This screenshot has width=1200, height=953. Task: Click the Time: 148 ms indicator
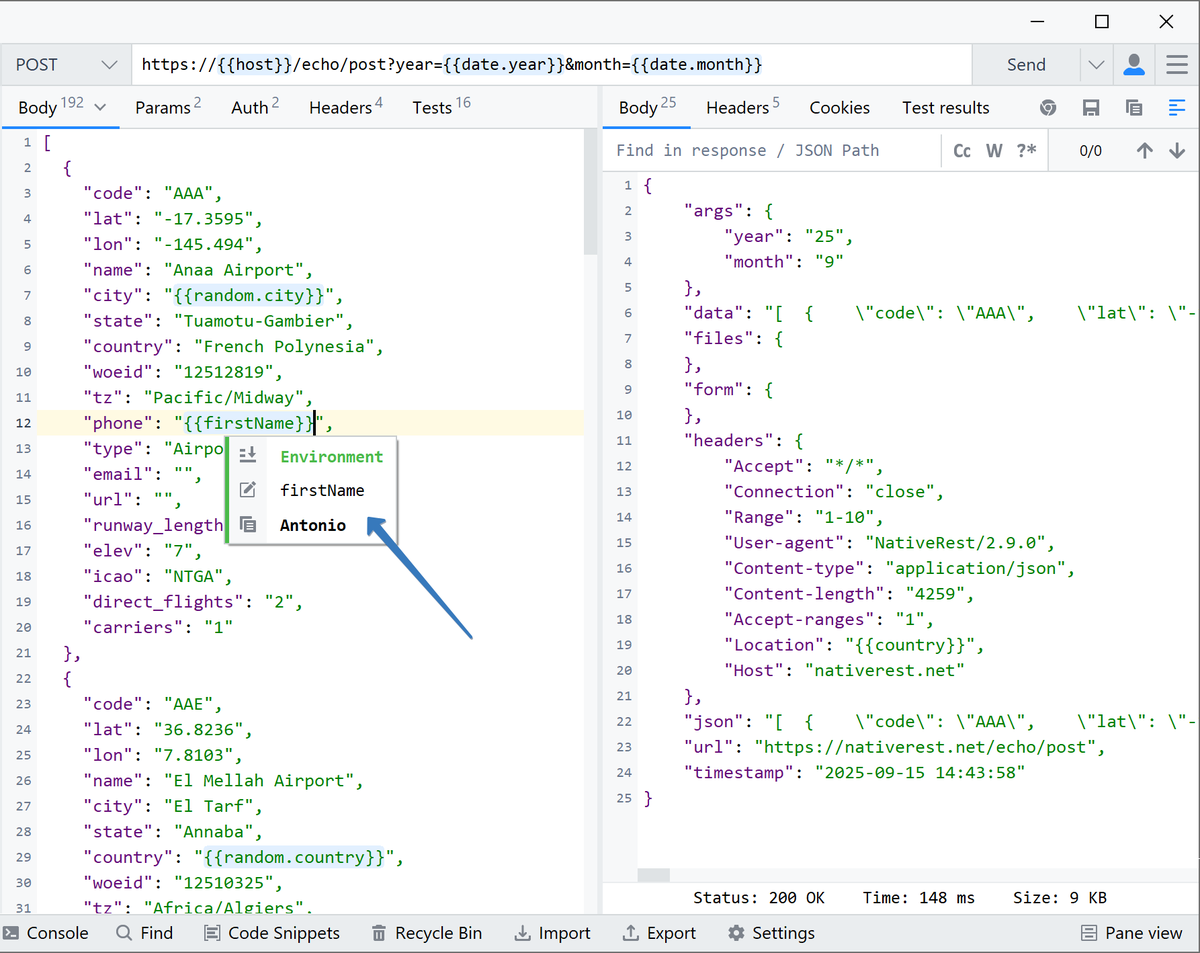point(918,898)
